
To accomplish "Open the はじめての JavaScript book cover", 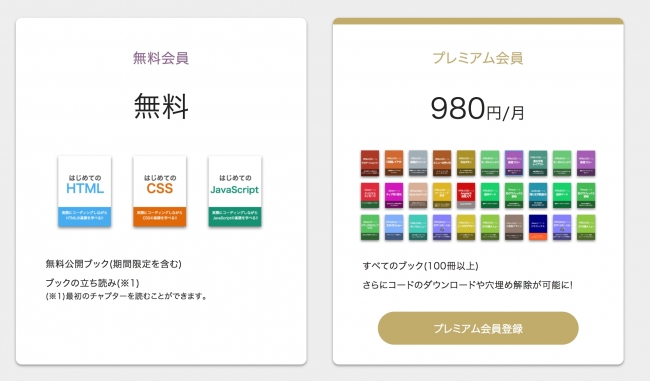I will 235,191.
